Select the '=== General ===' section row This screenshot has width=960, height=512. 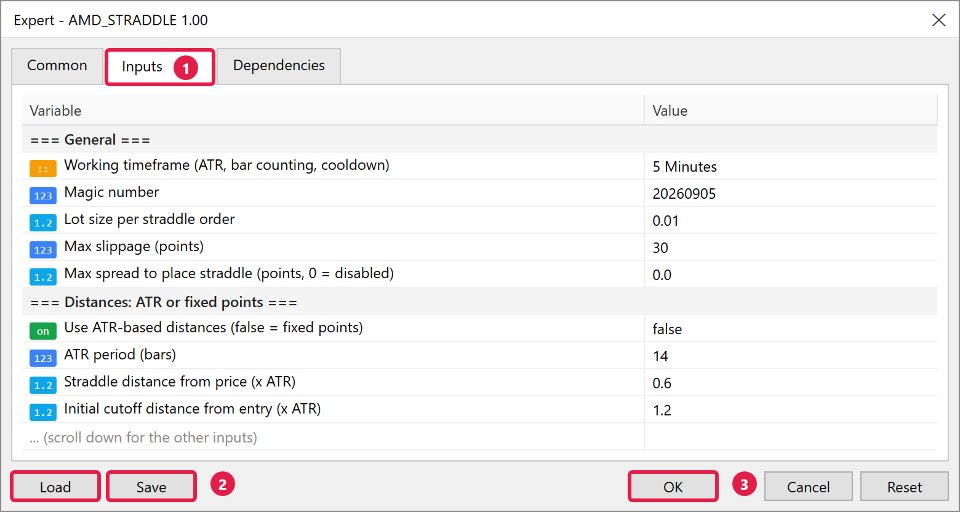[x=479, y=140]
